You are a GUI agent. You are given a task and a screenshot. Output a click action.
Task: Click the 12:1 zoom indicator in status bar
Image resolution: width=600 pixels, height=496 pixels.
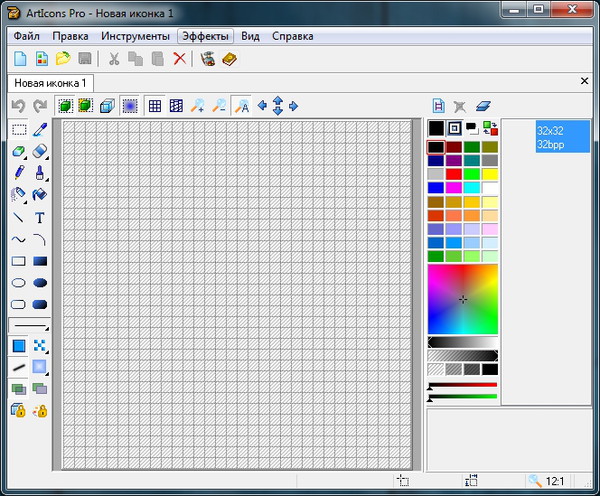tap(547, 481)
